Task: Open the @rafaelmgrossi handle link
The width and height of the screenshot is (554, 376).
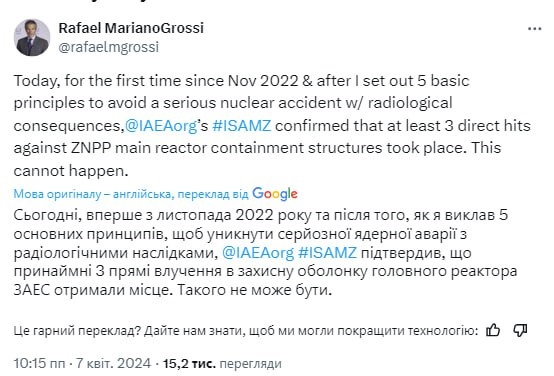Action: click(109, 47)
